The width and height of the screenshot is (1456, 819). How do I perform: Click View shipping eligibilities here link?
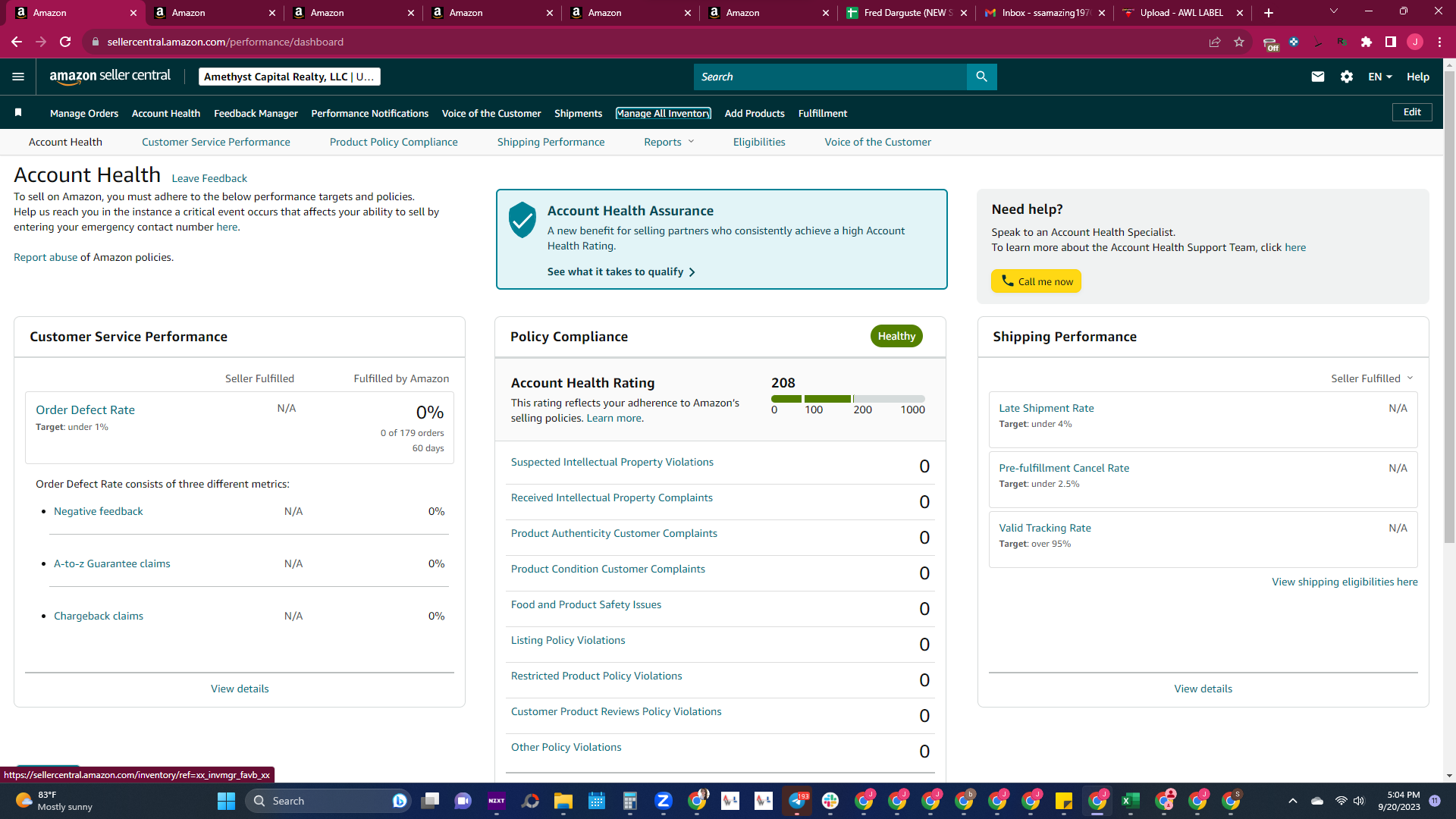coord(1345,582)
